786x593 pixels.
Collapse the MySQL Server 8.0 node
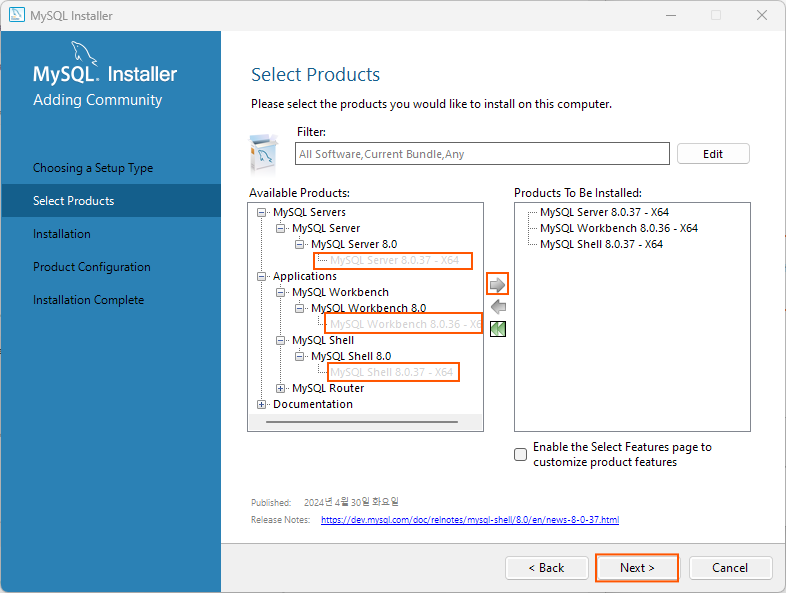[299, 245]
